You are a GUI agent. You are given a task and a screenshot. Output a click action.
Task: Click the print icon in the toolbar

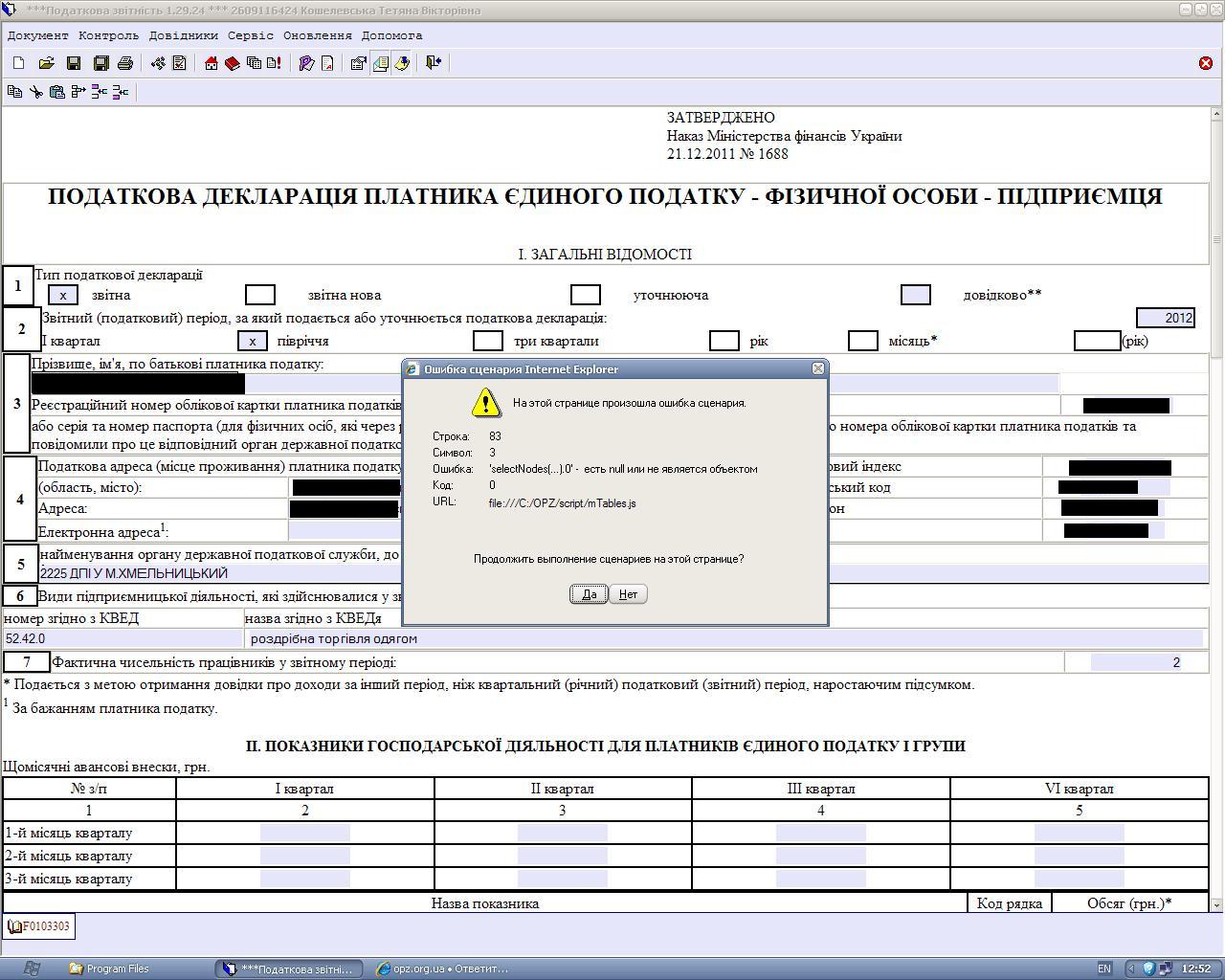click(x=124, y=63)
